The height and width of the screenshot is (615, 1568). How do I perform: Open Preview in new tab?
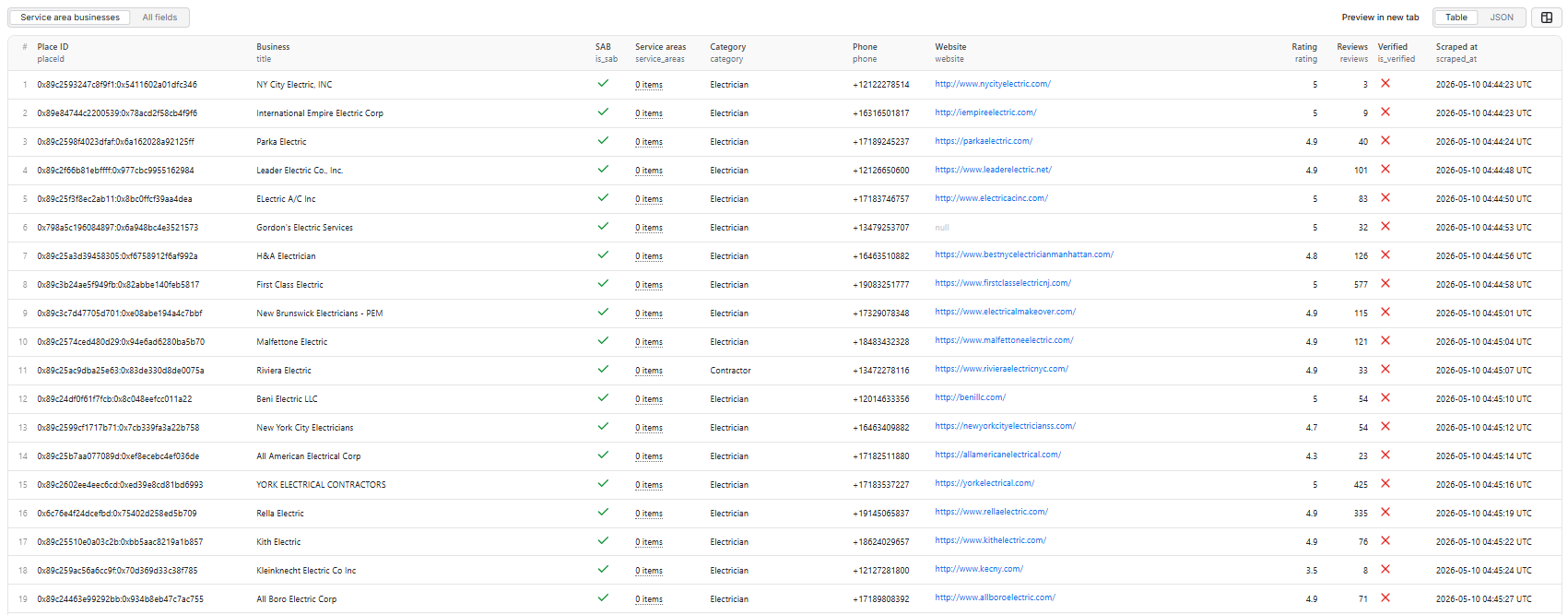[x=1380, y=18]
